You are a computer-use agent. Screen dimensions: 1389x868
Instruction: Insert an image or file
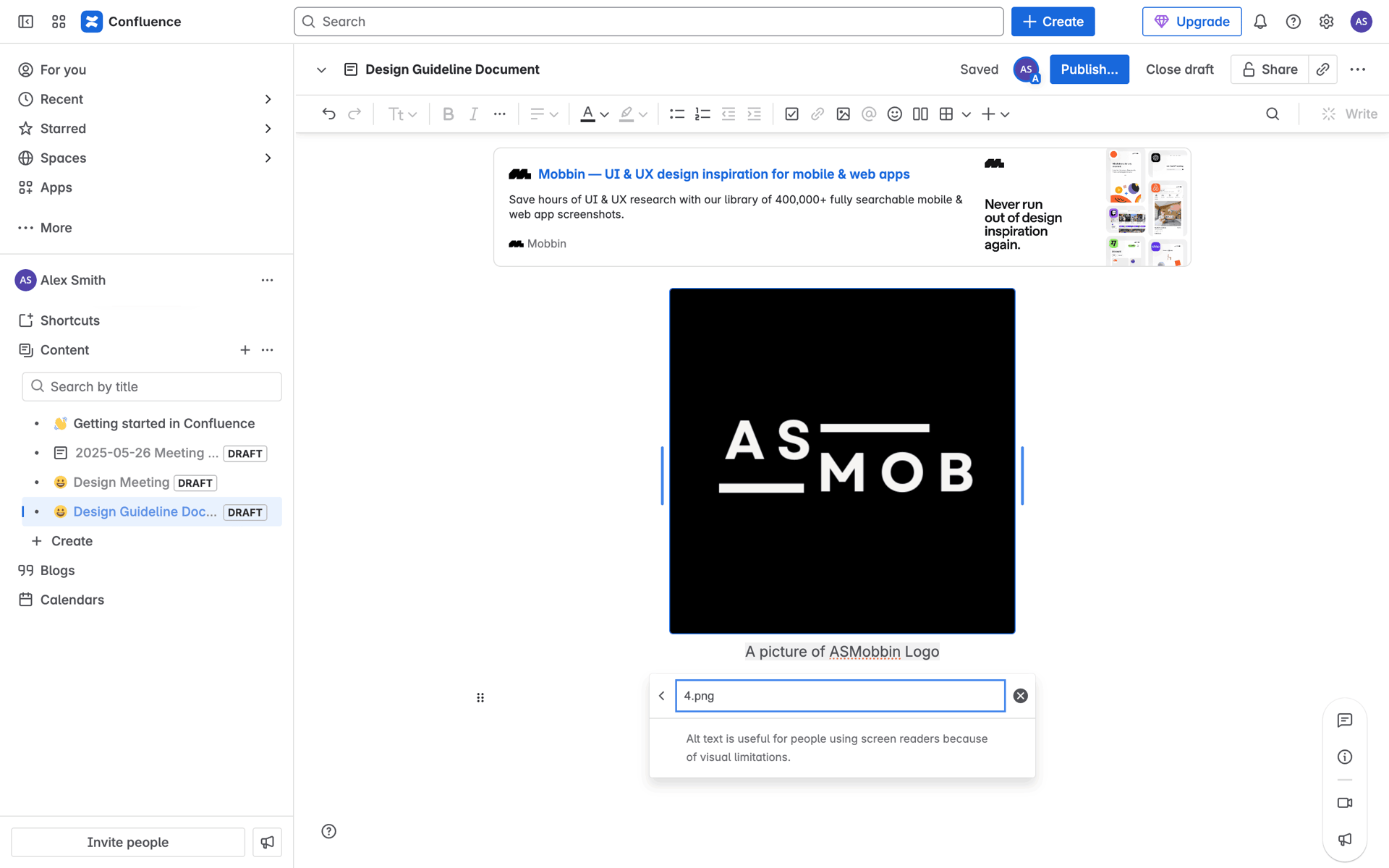point(843,114)
